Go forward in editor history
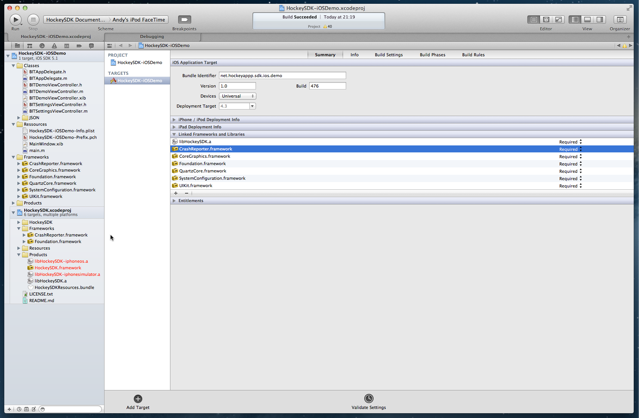 pyautogui.click(x=130, y=46)
